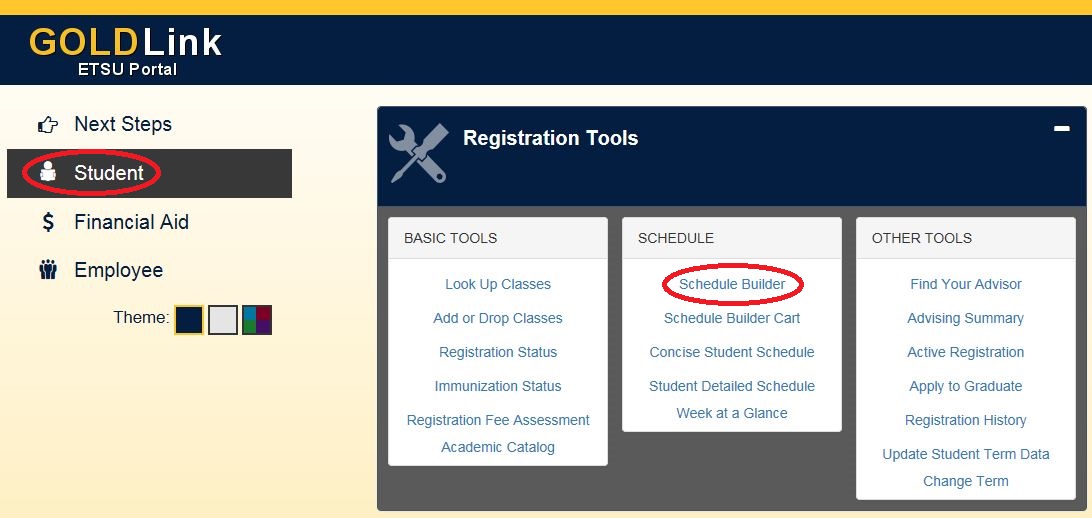This screenshot has height=518, width=1092.
Task: Go to Add or Drop Classes
Action: (x=498, y=318)
